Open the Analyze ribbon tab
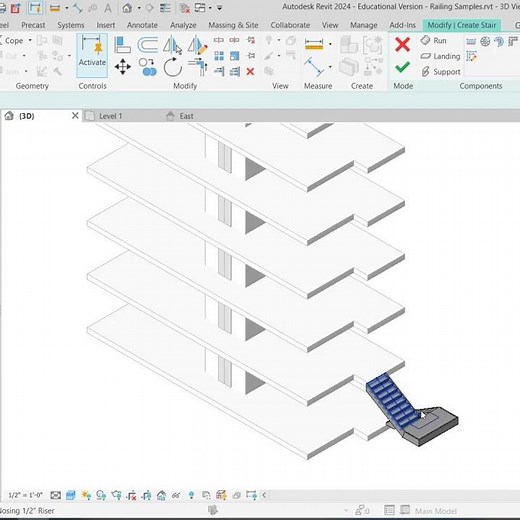This screenshot has height=520, width=520. 183,25
